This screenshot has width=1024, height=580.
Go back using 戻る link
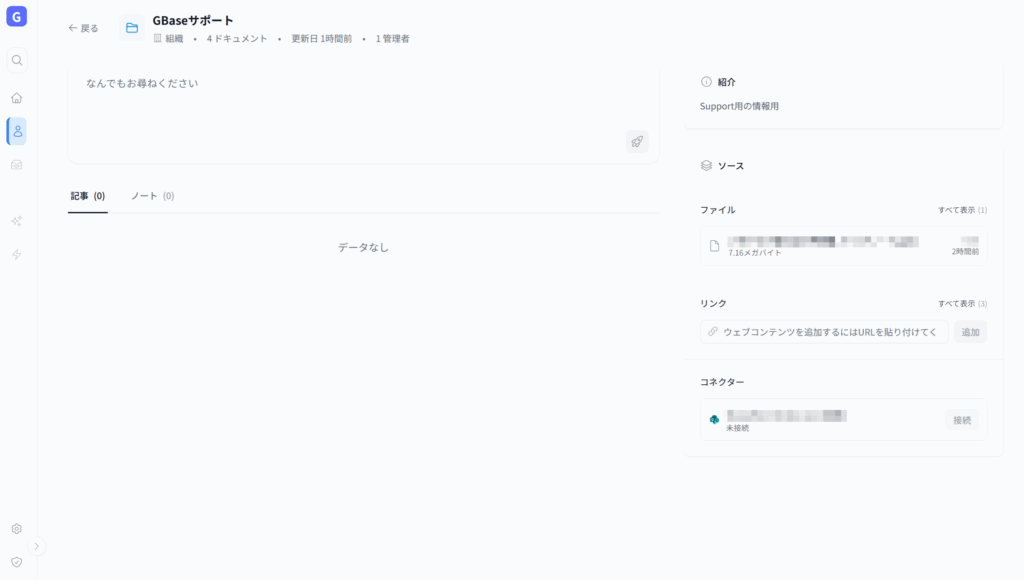click(84, 28)
